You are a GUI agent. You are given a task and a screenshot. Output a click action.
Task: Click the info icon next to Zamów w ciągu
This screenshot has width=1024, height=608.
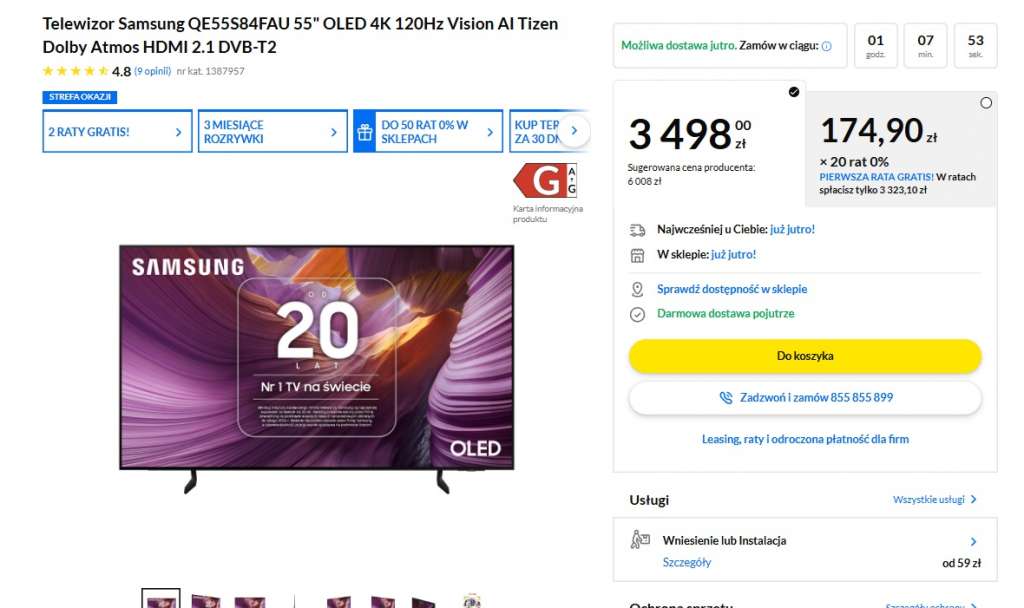[825, 45]
